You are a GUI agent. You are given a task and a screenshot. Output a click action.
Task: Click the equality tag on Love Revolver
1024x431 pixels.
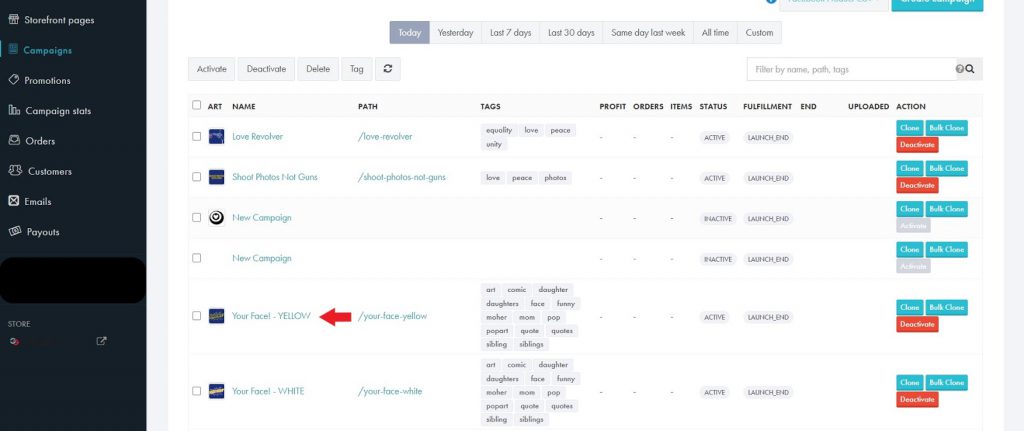point(499,130)
